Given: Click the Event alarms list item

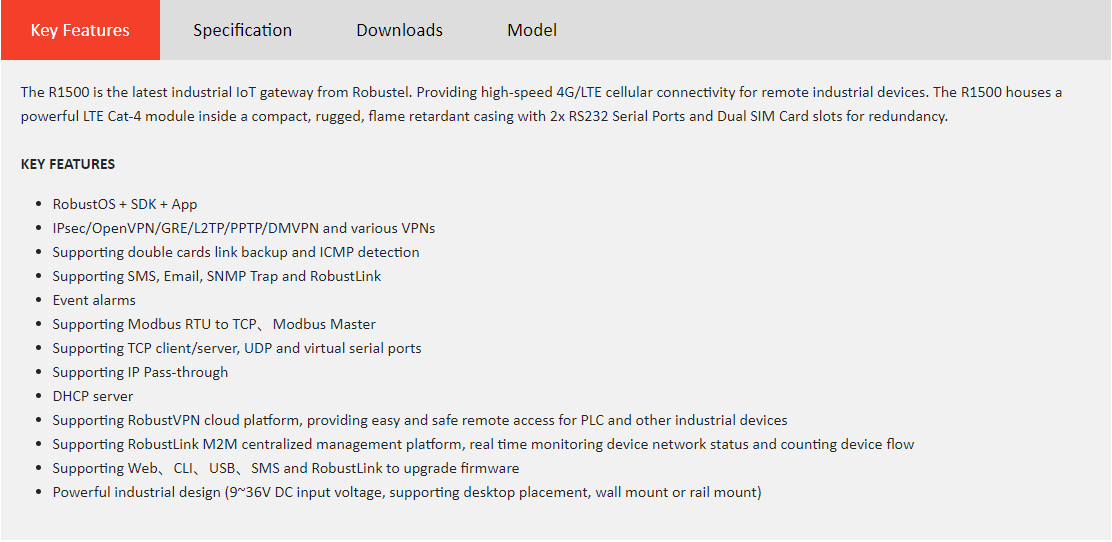Looking at the screenshot, I should point(94,300).
